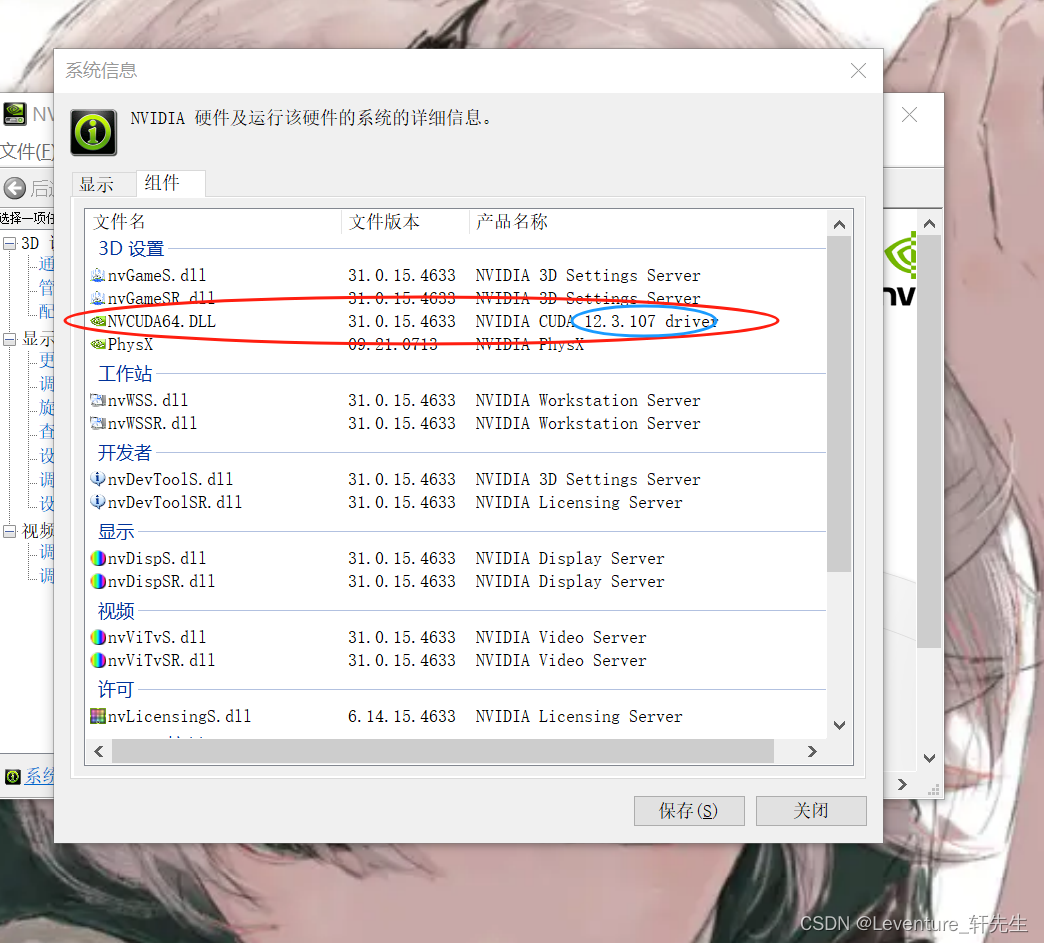Select the nvDevToolS.dll info icon
This screenshot has height=943, width=1044.
96,478
